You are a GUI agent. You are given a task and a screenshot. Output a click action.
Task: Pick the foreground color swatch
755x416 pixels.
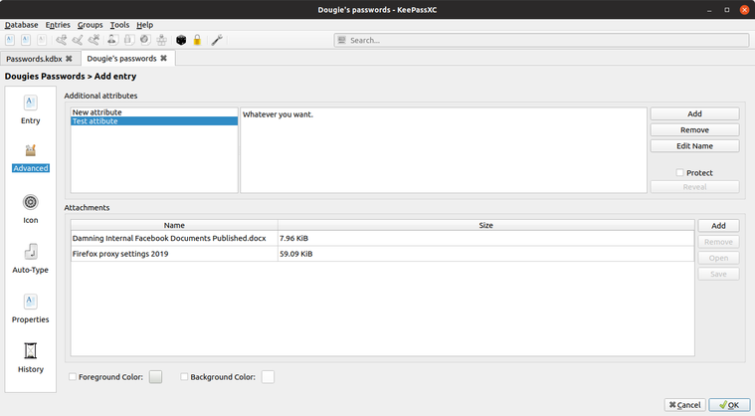click(156, 377)
